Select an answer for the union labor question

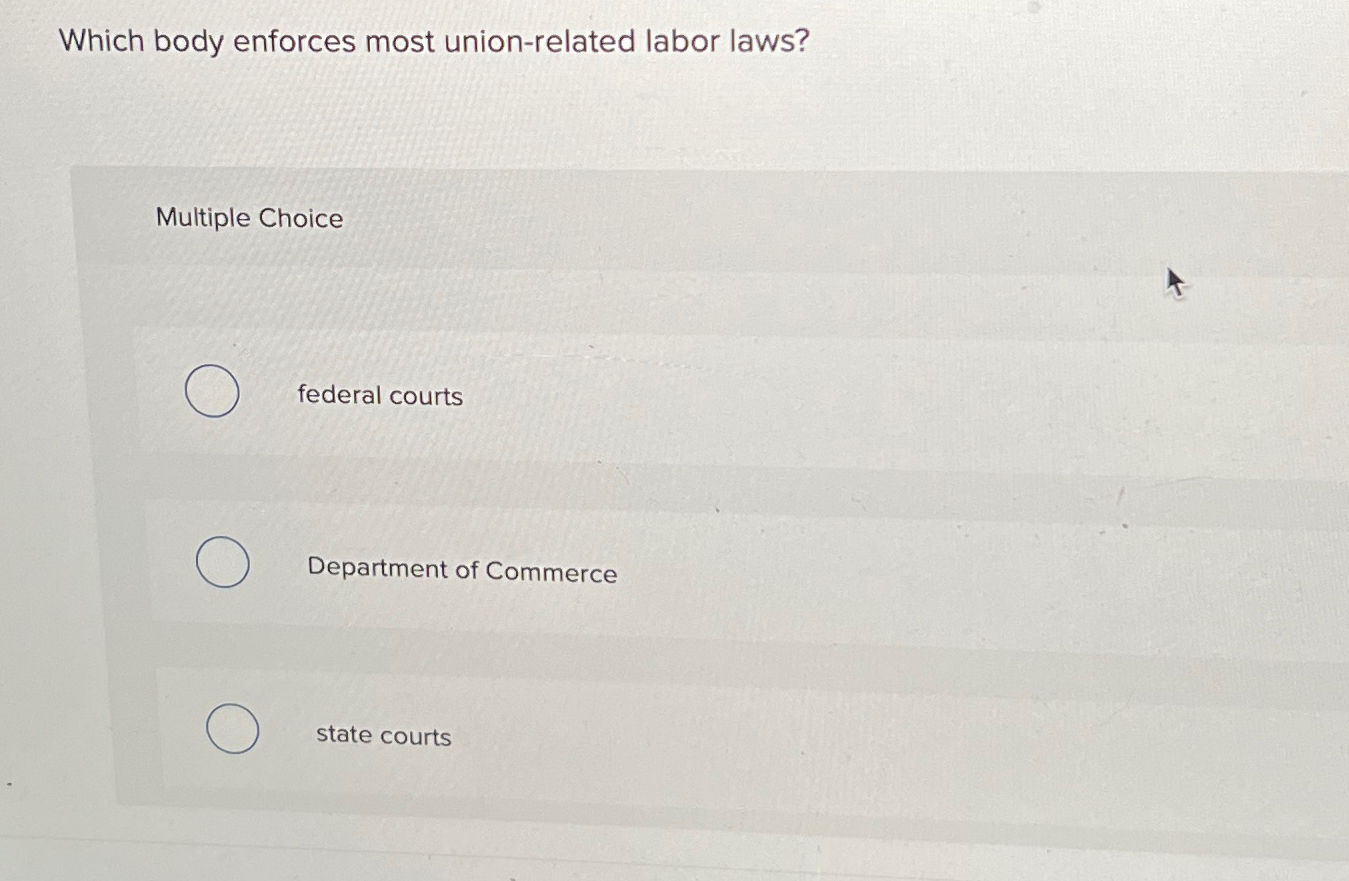211,392
